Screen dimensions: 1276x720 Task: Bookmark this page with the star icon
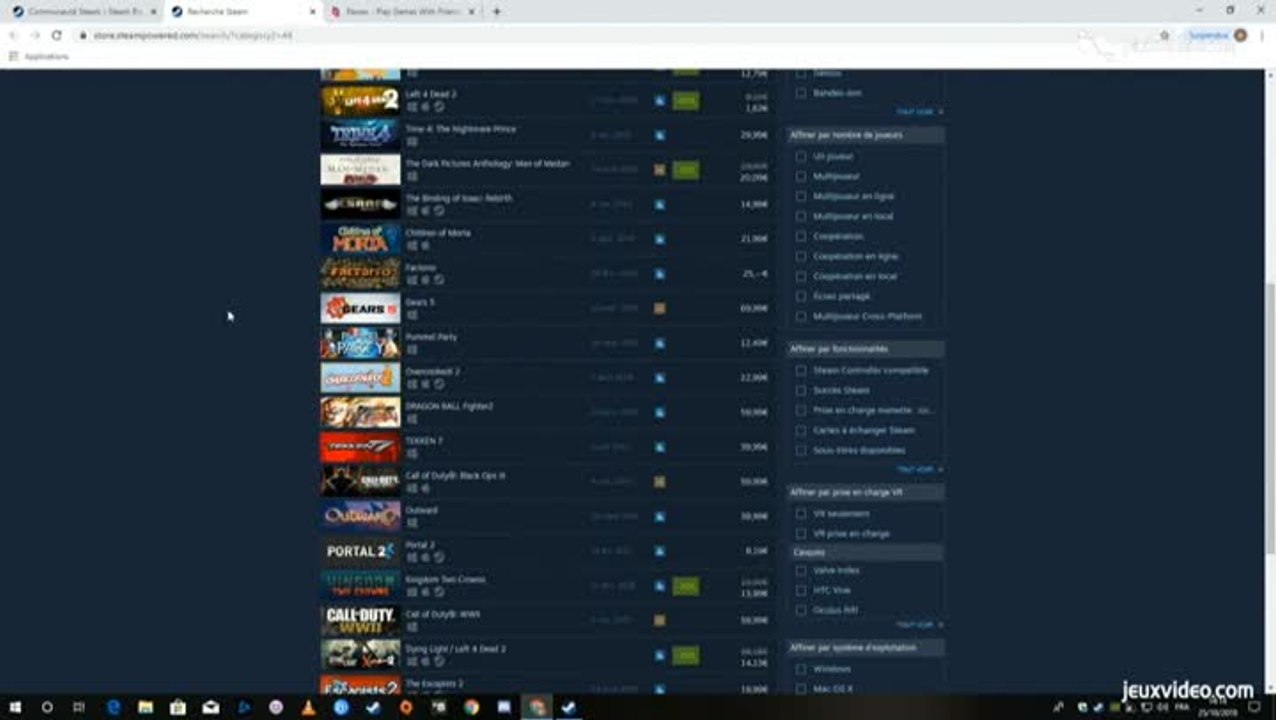(1165, 35)
